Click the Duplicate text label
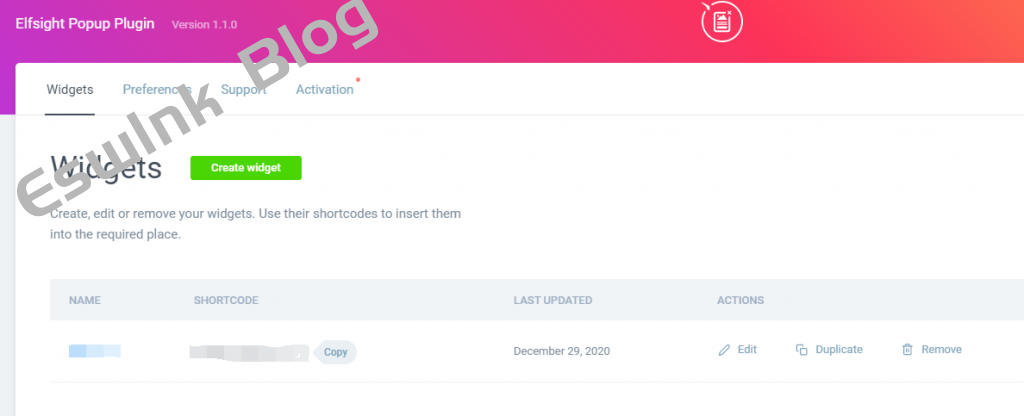This screenshot has height=416, width=1024. pyautogui.click(x=839, y=350)
